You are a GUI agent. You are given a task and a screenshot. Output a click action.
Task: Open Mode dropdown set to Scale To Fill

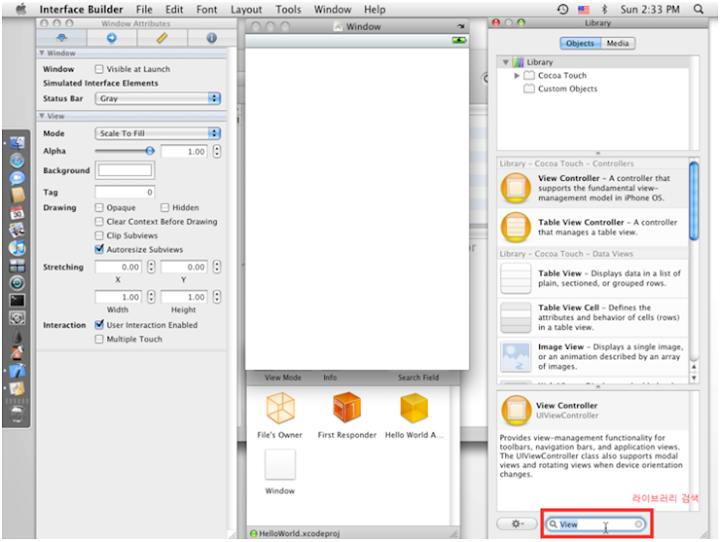158,133
